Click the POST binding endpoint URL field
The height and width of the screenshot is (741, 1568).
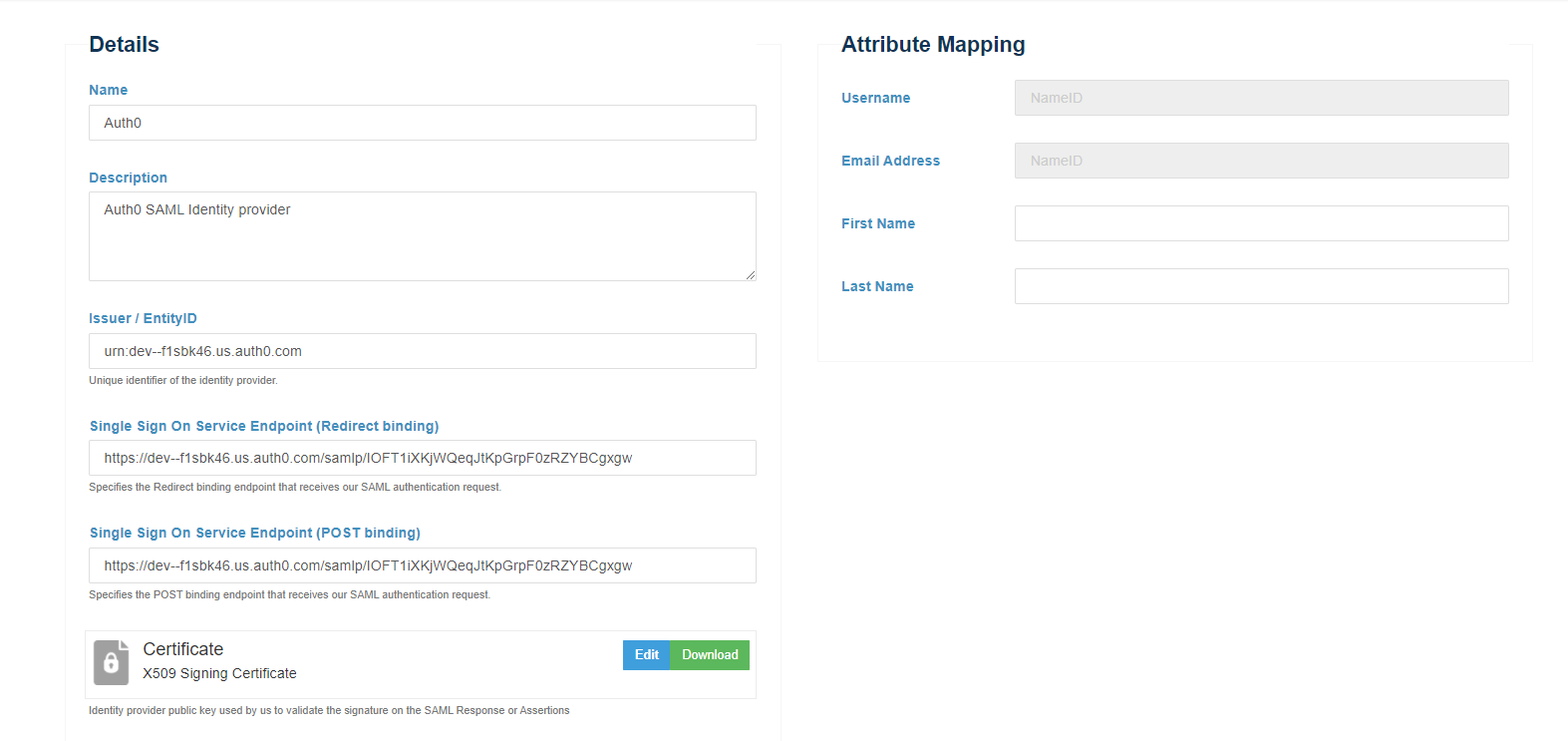click(x=422, y=565)
